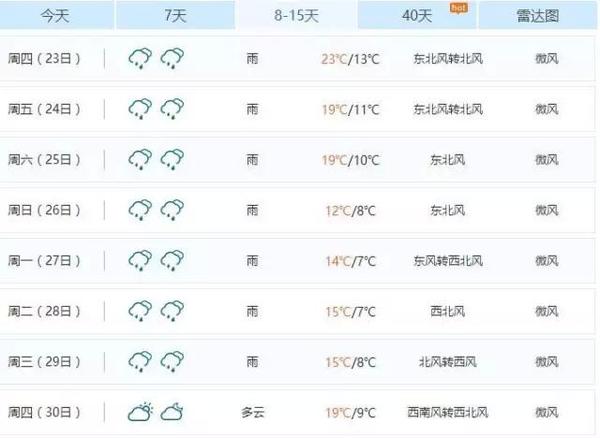Click the 23℃/13℃ temperature text
600x438 pixels.
(x=350, y=59)
